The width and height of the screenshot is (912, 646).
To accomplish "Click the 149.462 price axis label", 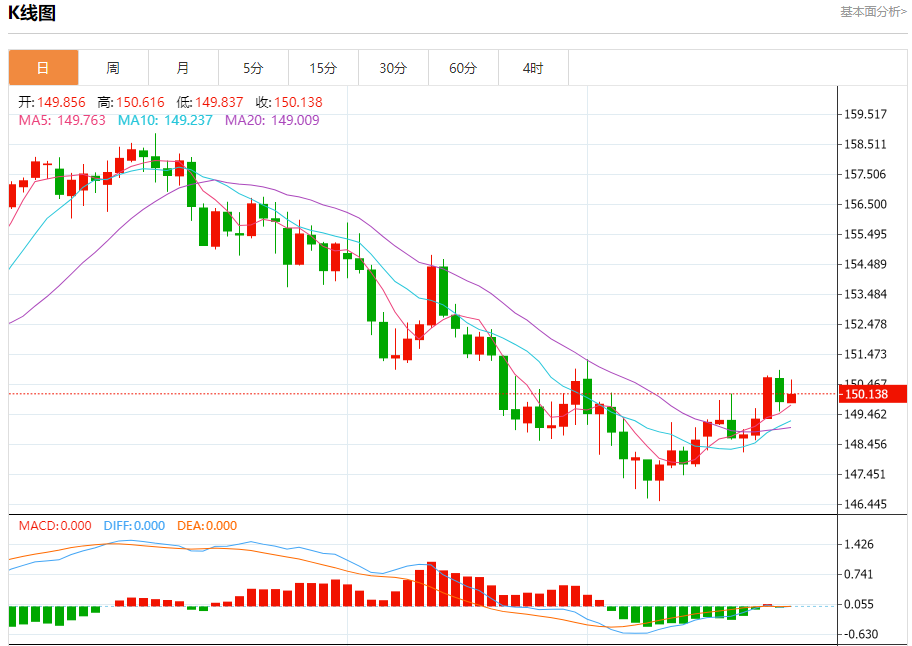I will point(865,414).
